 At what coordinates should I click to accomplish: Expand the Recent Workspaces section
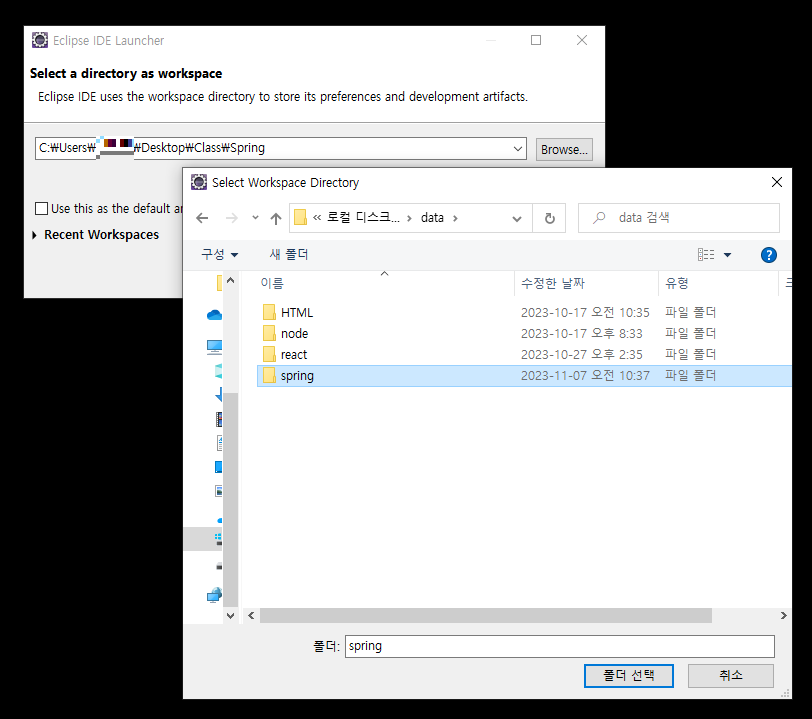35,235
